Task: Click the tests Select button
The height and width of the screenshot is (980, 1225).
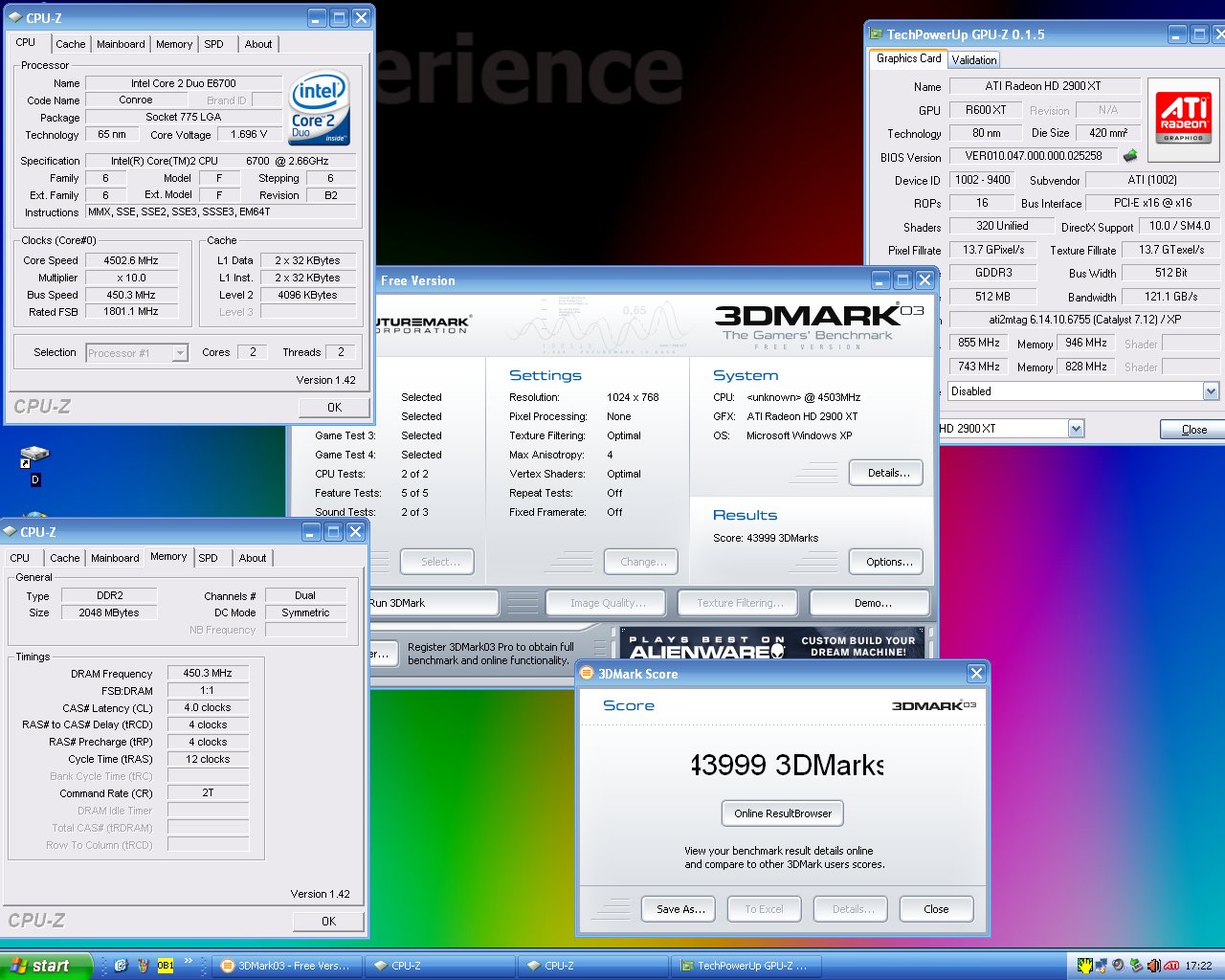Action: pos(437,562)
